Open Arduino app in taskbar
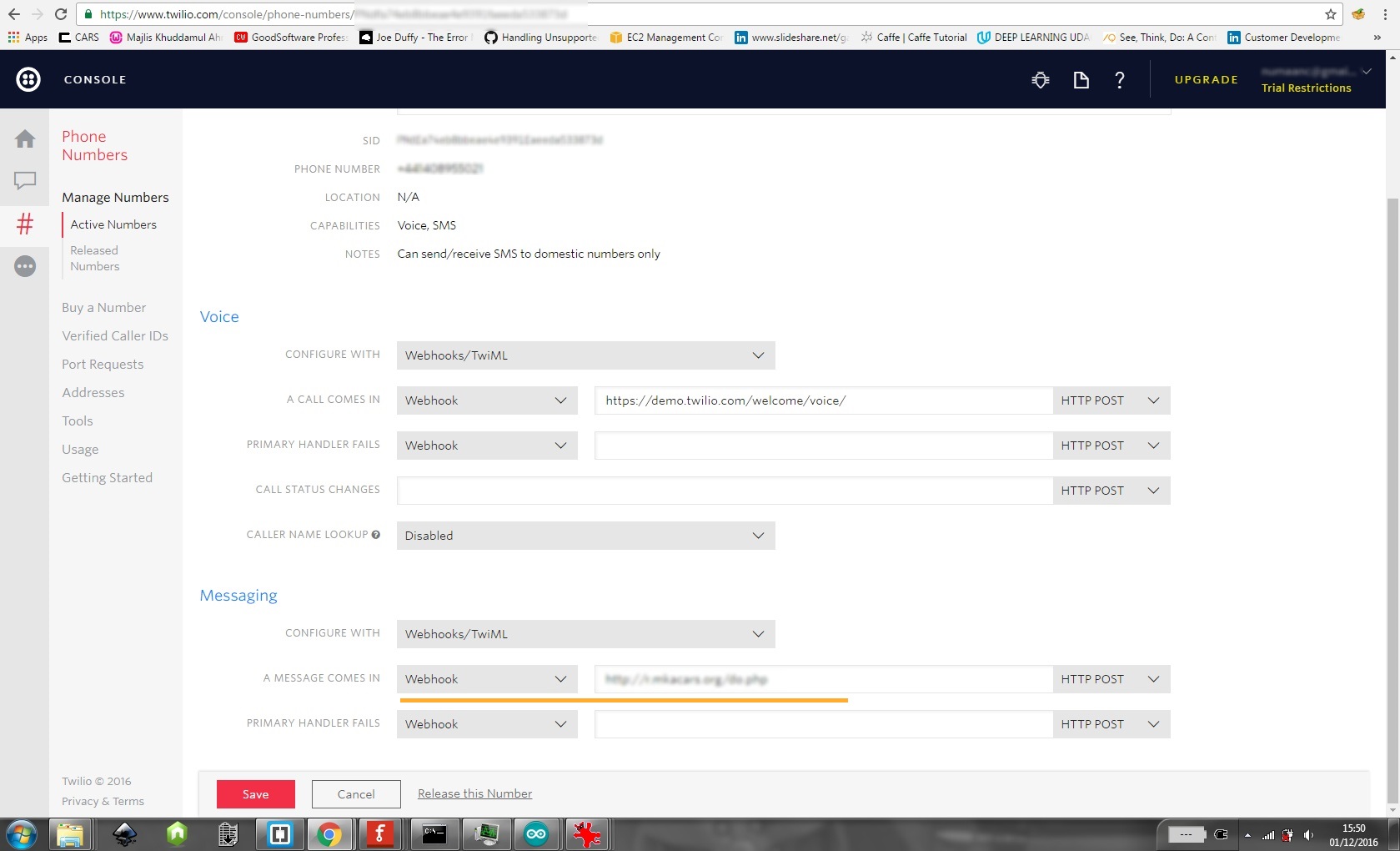 coord(536,834)
